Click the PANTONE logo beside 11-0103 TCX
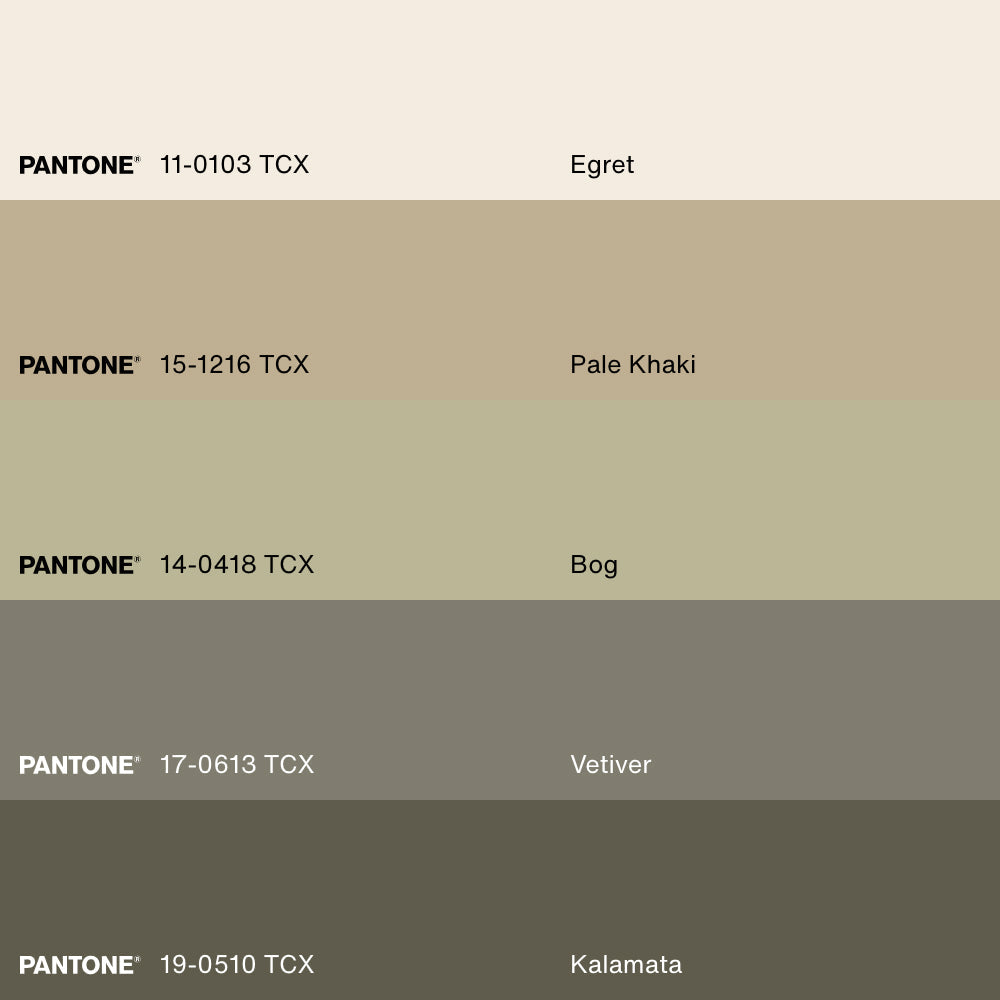Screen dimensions: 1000x1000 click(x=80, y=165)
